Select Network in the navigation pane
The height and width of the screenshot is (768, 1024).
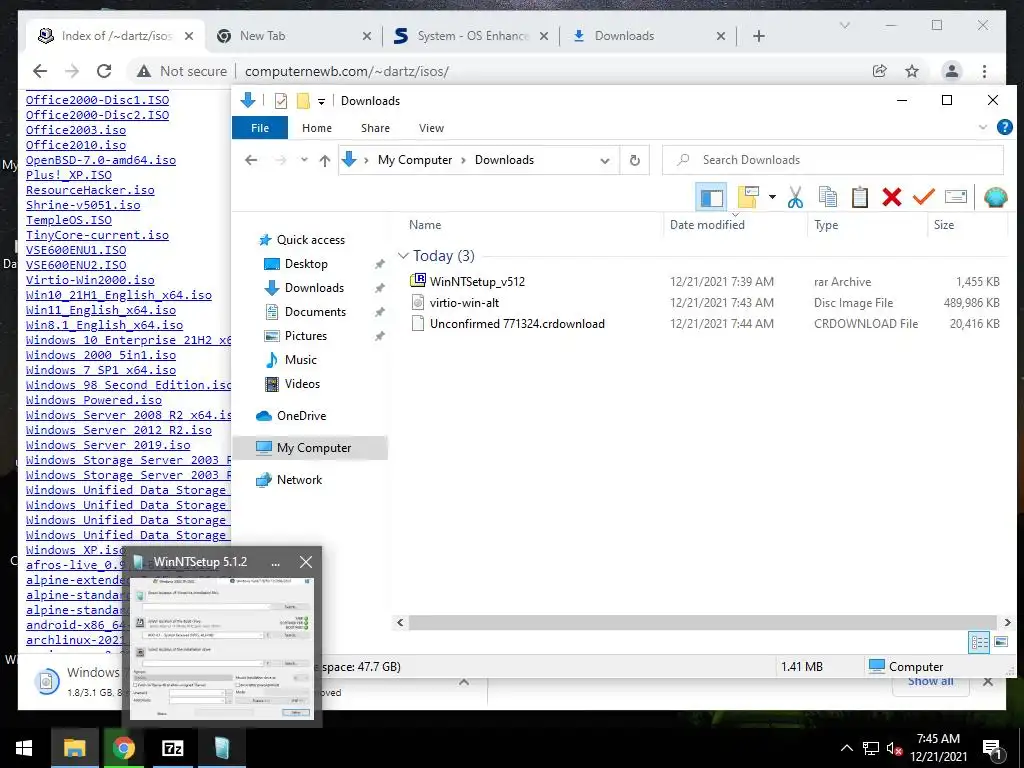point(298,480)
